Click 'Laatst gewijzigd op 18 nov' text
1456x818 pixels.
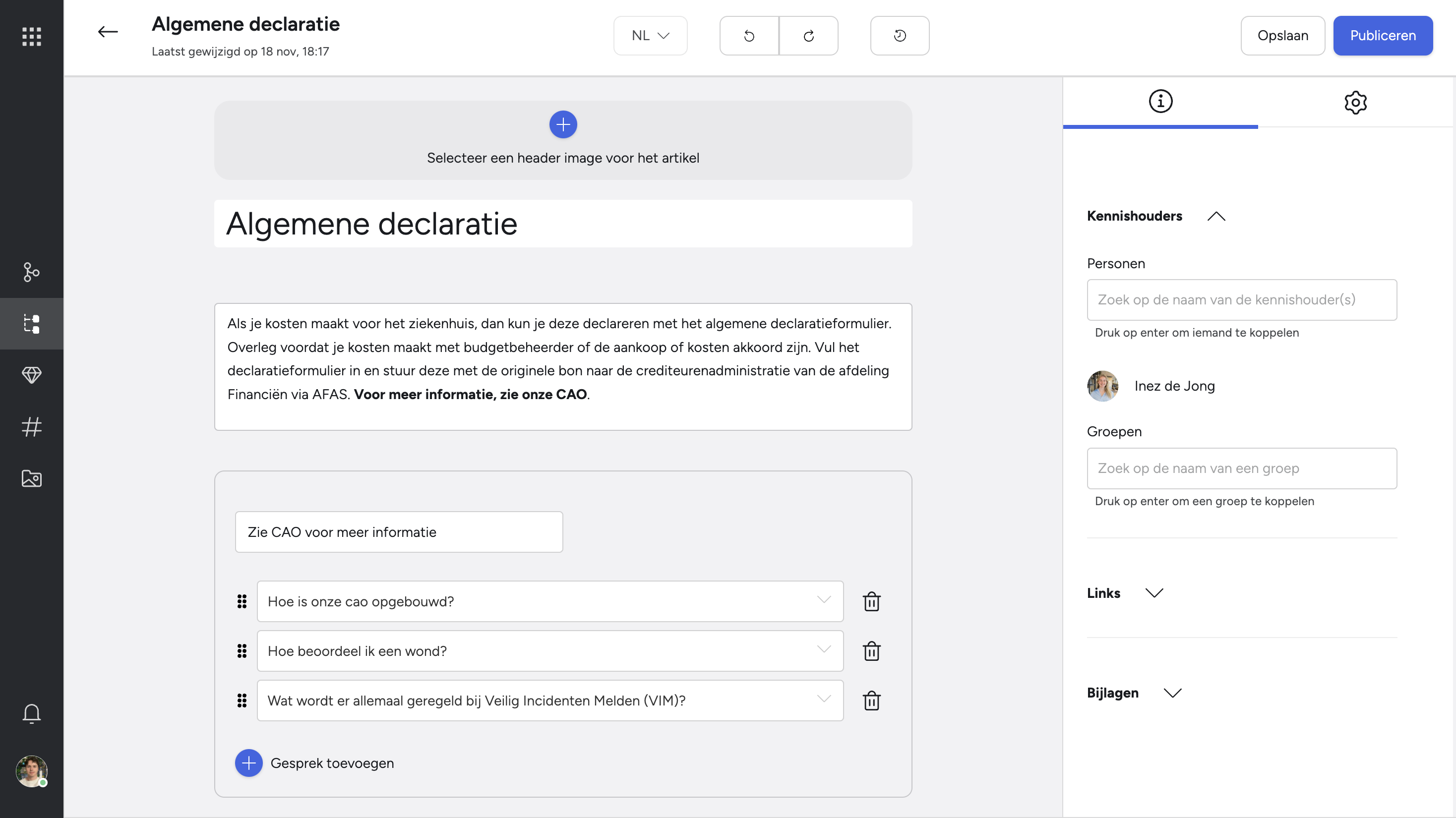click(240, 52)
